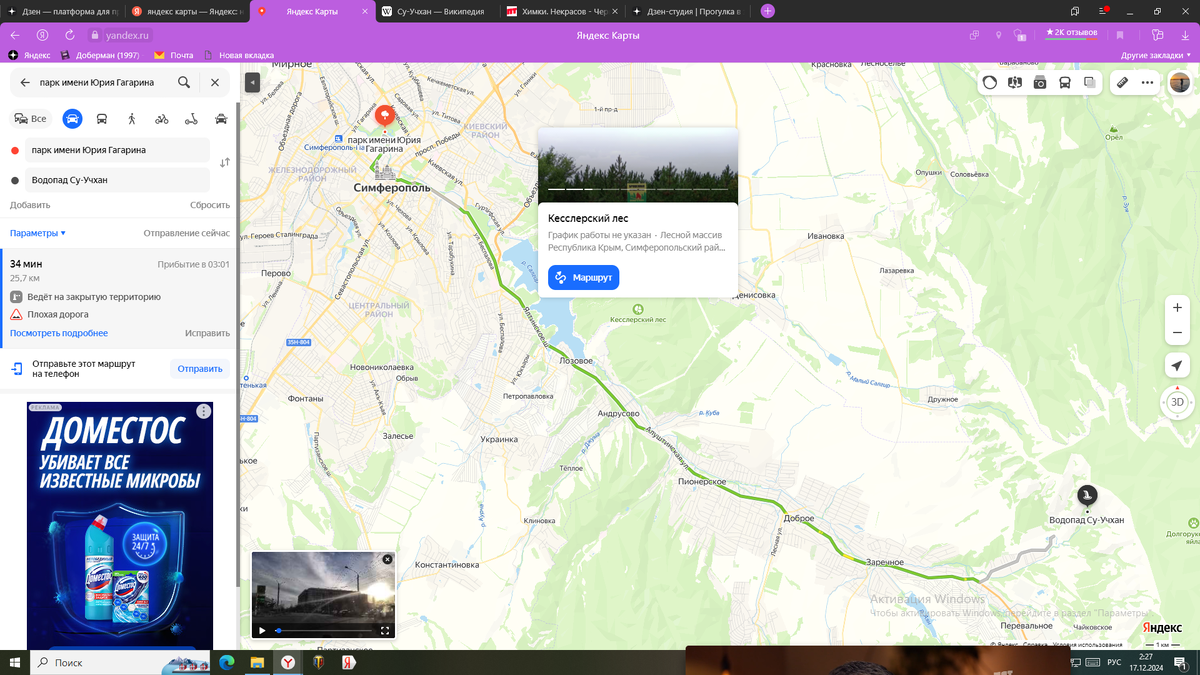This screenshot has height=675, width=1200.
Task: Edit start point 'парк имени Юрия Гагарина'
Action: (x=119, y=150)
